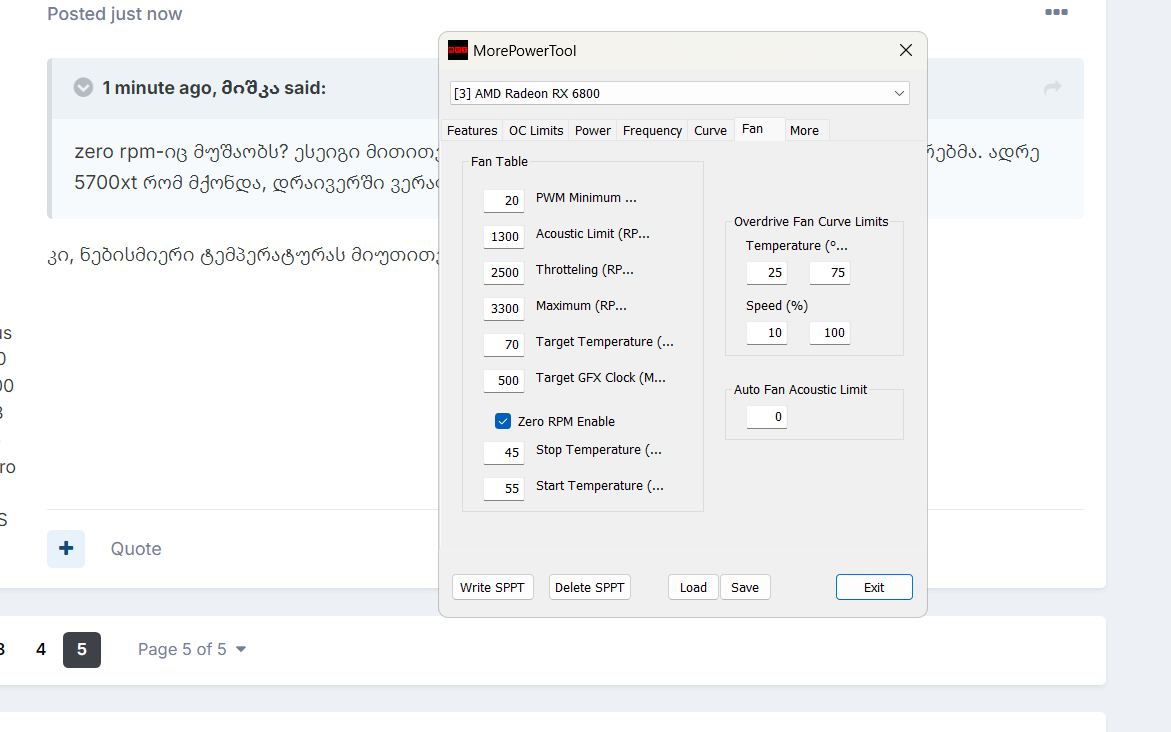This screenshot has height=732, width=1171.
Task: Go to page 4 in pagination
Action: pyautogui.click(x=41, y=650)
